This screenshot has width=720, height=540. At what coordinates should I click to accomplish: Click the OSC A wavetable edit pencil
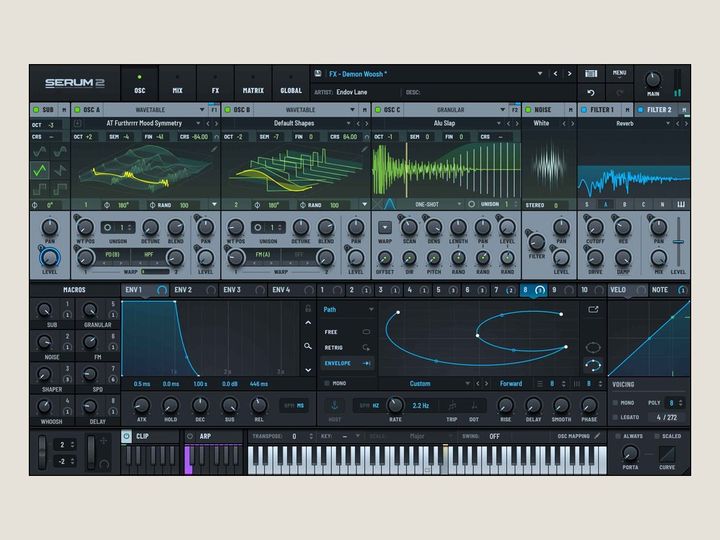pyautogui.click(x=214, y=149)
